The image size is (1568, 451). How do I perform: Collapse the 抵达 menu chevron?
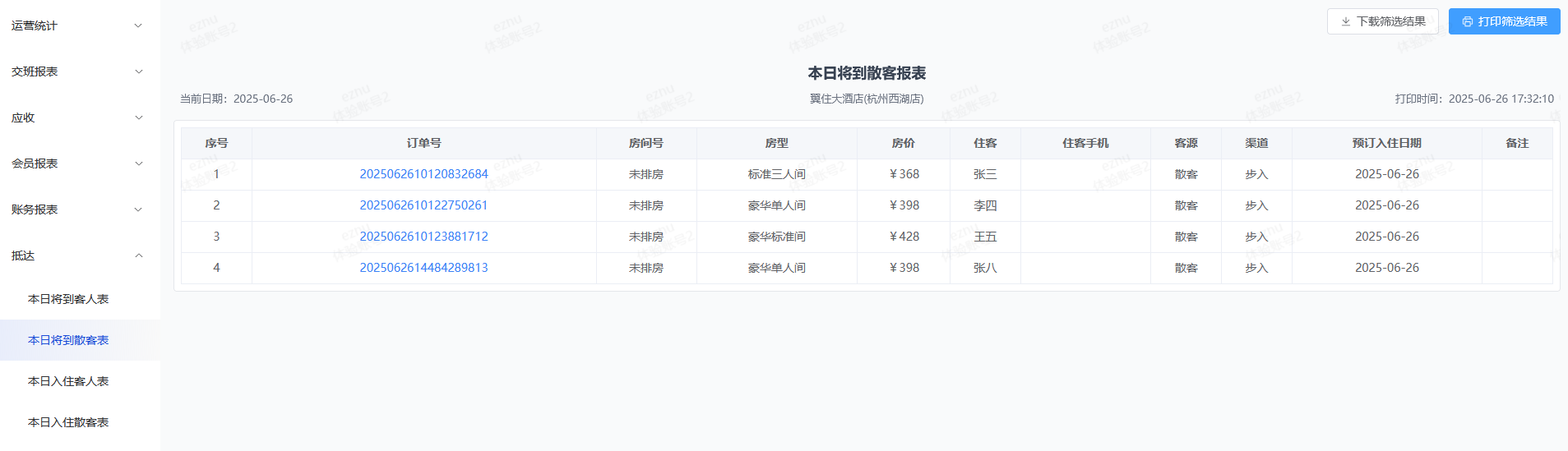(138, 255)
